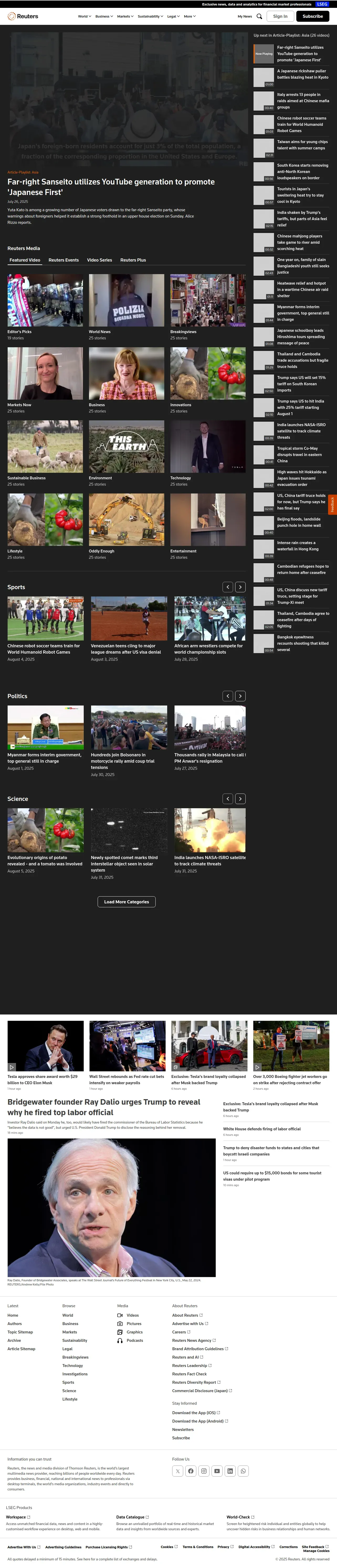
Task: Expand the Legal dropdown menu
Action: [174, 17]
